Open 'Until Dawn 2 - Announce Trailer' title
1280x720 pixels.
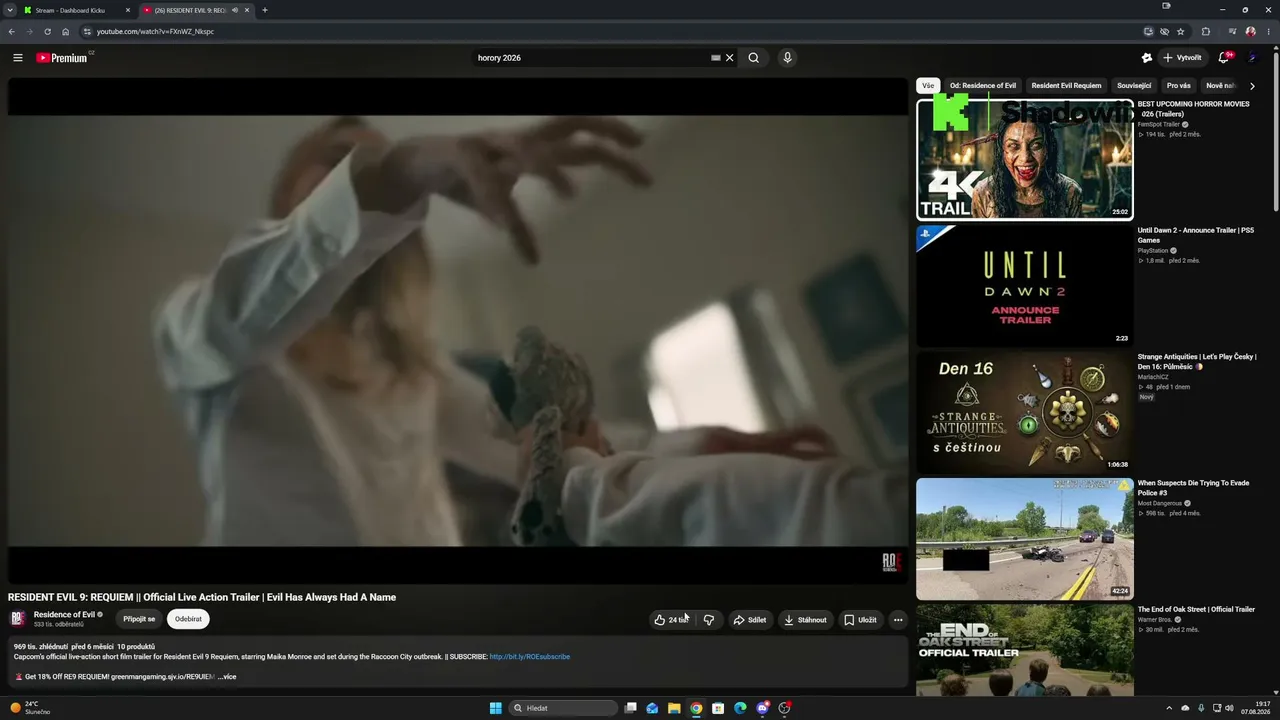point(1196,235)
